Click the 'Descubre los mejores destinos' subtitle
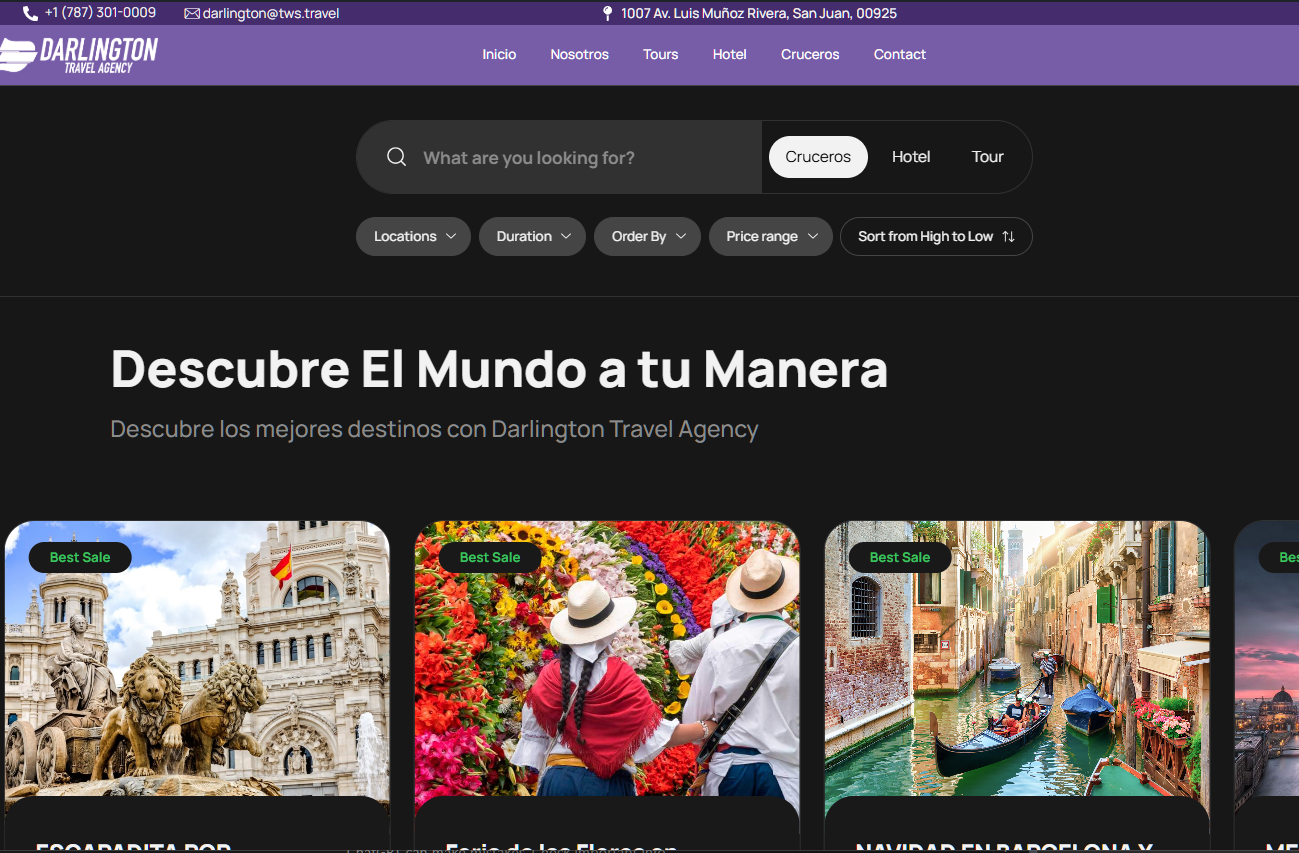 434,429
